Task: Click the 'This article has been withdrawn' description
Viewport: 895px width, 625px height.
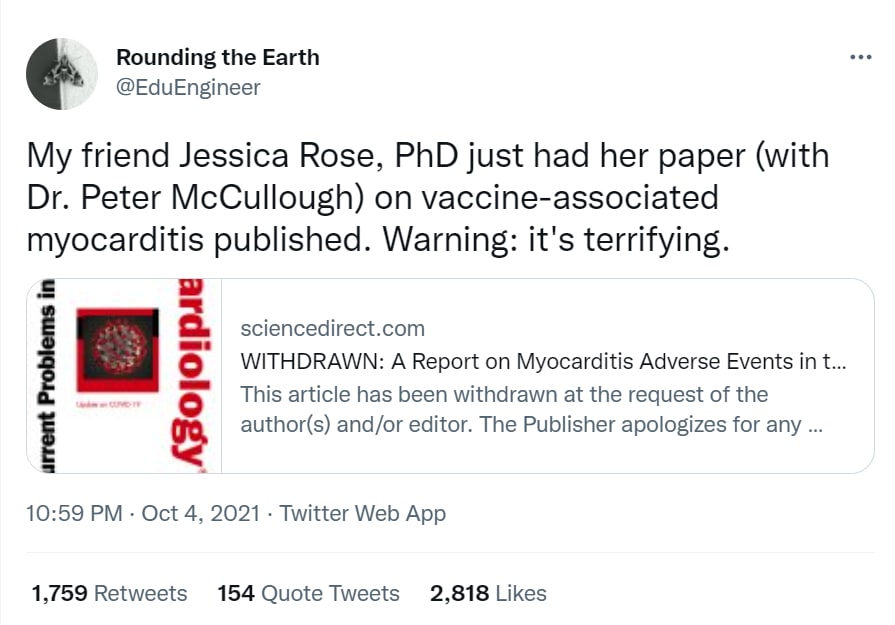Action: click(x=531, y=408)
